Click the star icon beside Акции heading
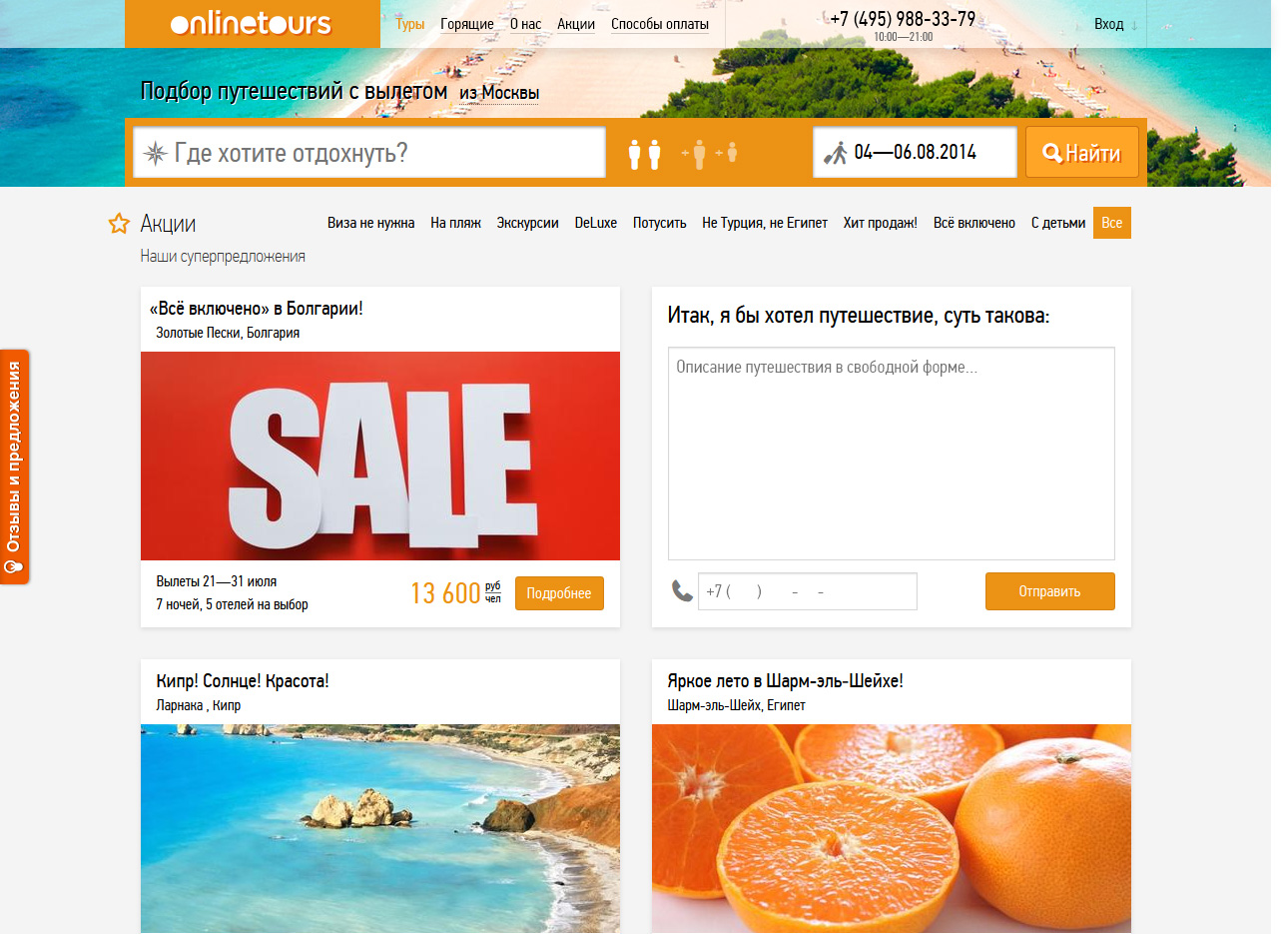Viewport: 1288px width, 934px height. pos(119,223)
